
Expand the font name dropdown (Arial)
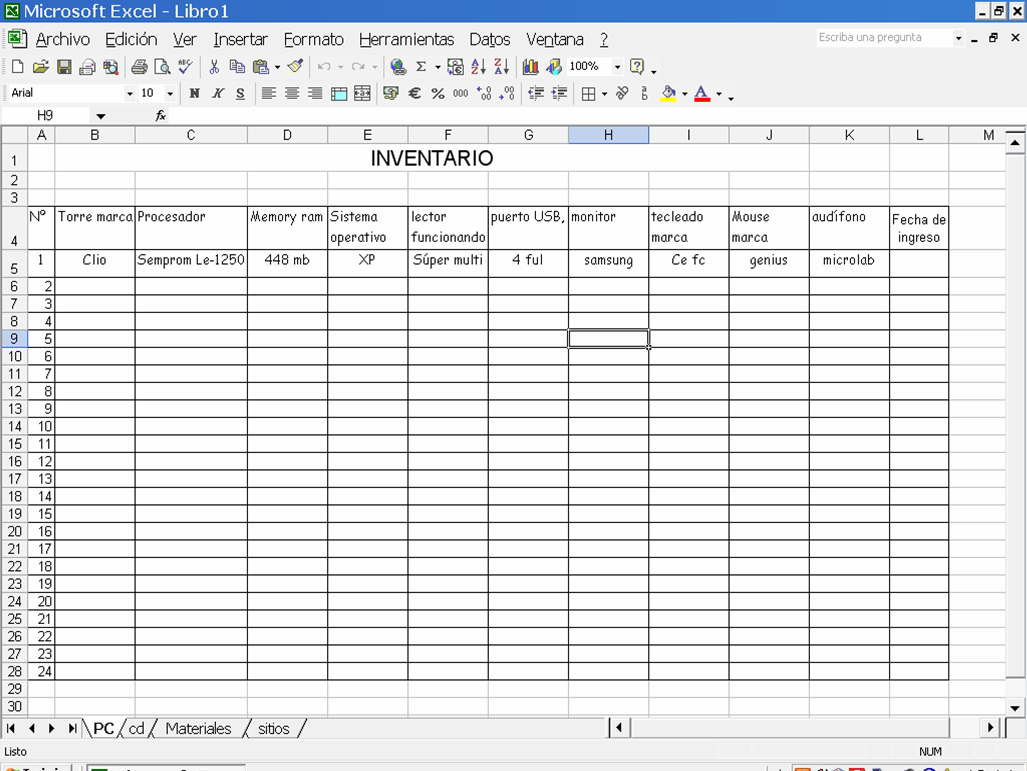click(129, 94)
